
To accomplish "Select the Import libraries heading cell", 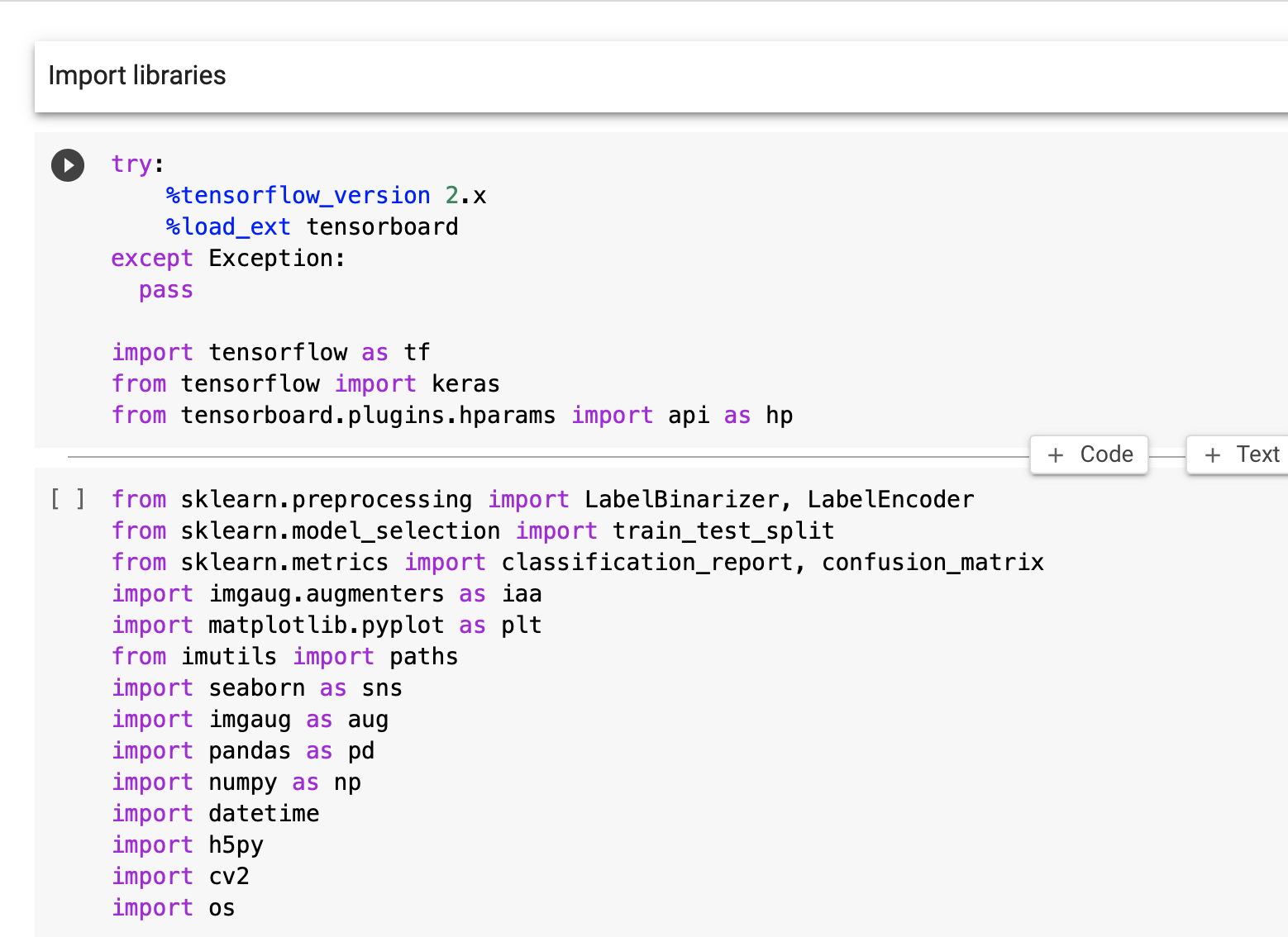I will tap(661, 76).
